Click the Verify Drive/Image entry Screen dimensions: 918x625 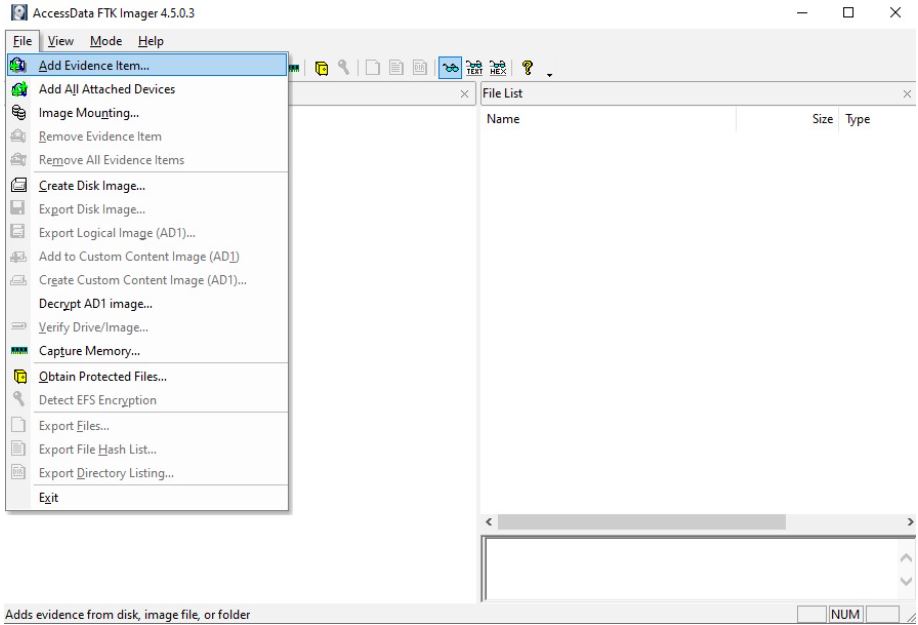[x=147, y=327]
